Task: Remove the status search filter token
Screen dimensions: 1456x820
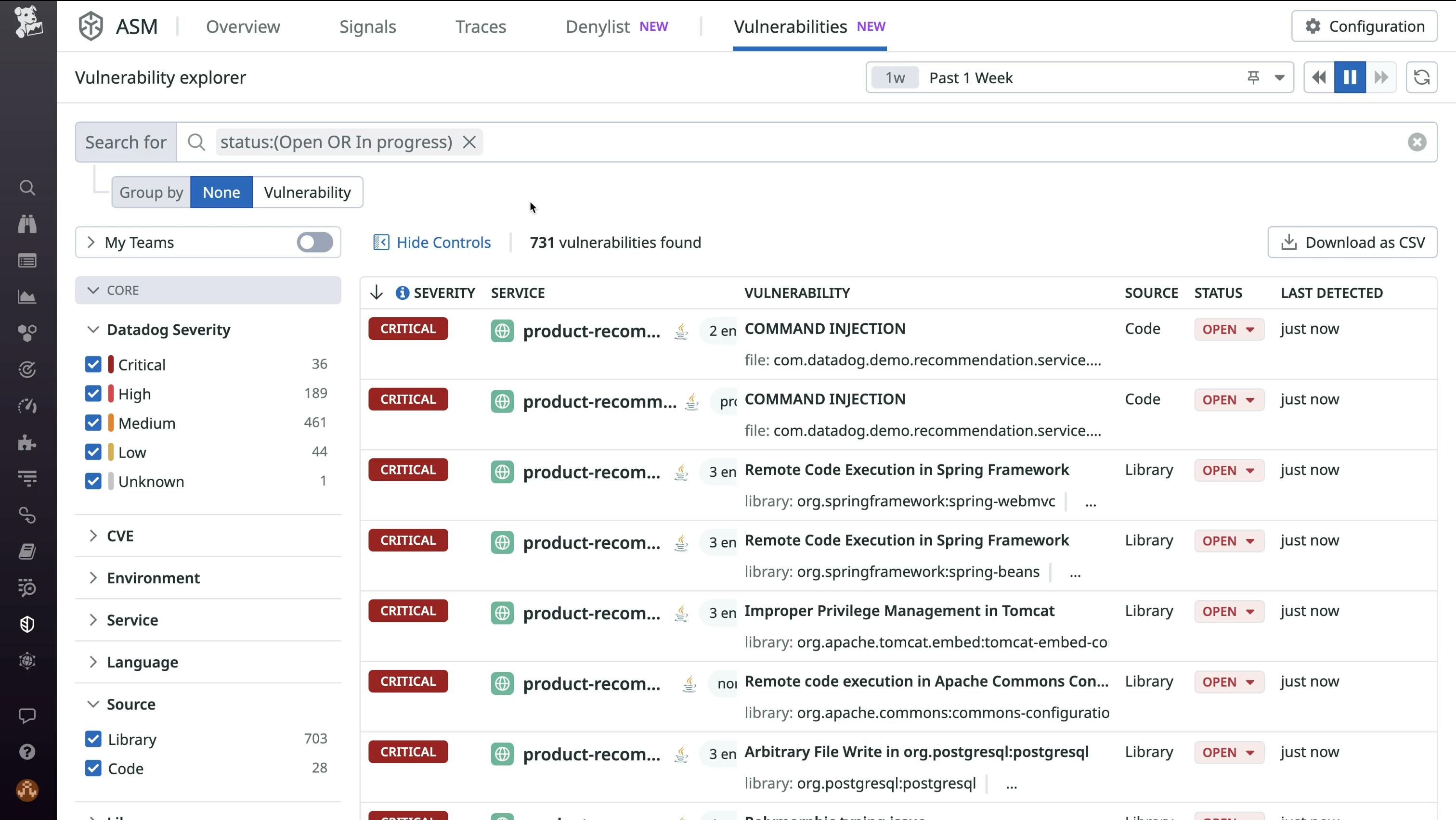Action: [470, 142]
